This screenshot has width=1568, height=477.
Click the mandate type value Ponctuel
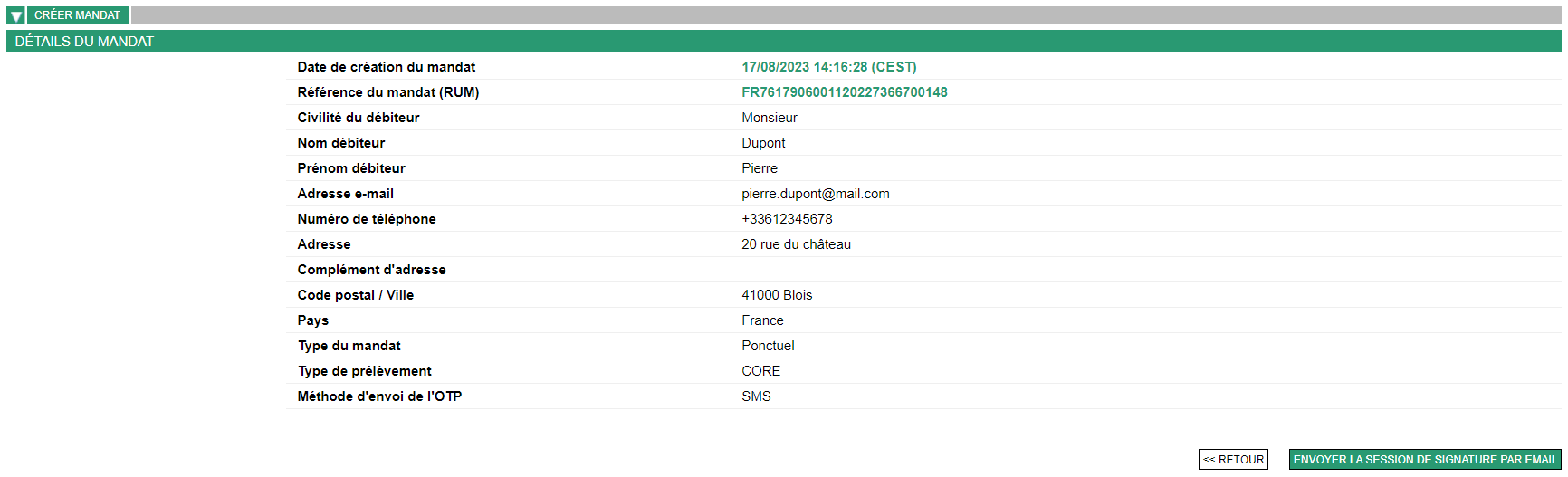(x=768, y=346)
